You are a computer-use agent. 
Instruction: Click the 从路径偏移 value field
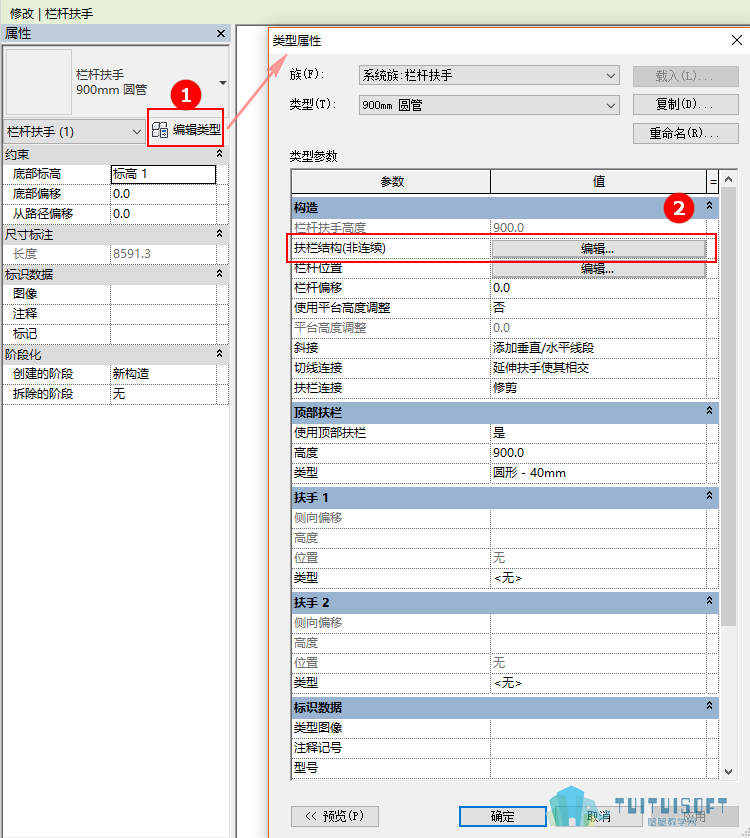(x=164, y=214)
